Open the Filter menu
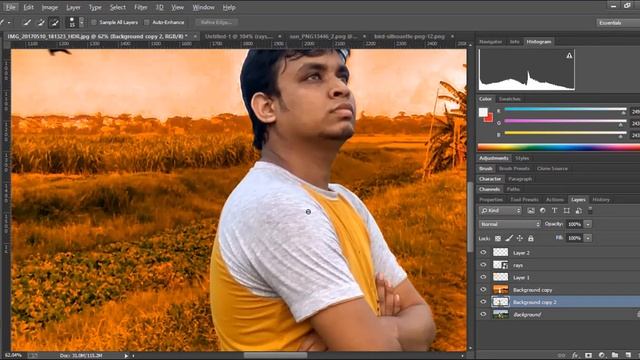 tap(141, 7)
